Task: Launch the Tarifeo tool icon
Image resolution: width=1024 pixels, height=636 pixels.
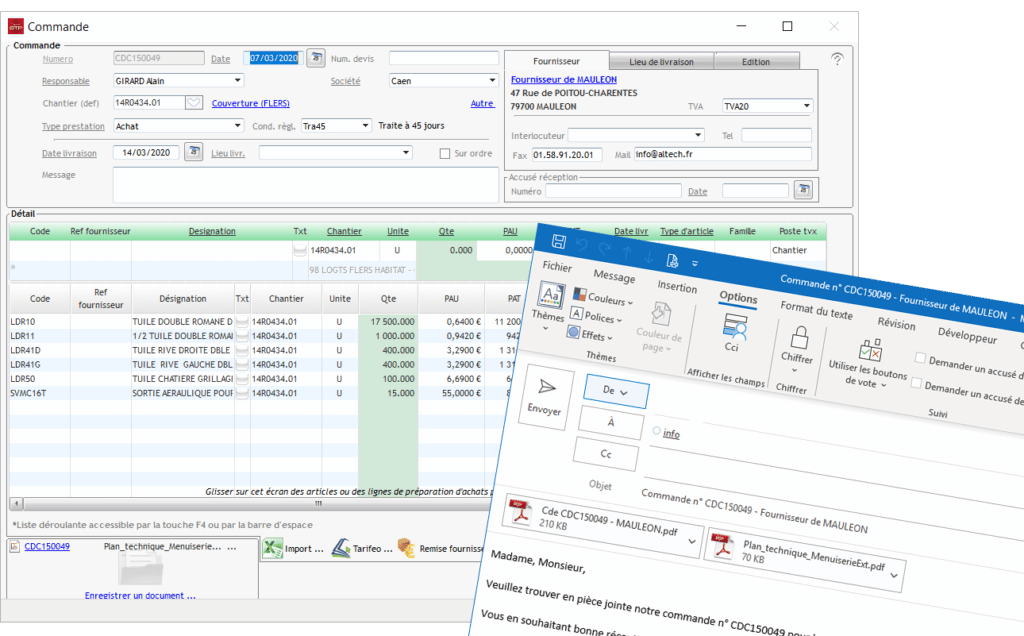Action: [x=341, y=548]
